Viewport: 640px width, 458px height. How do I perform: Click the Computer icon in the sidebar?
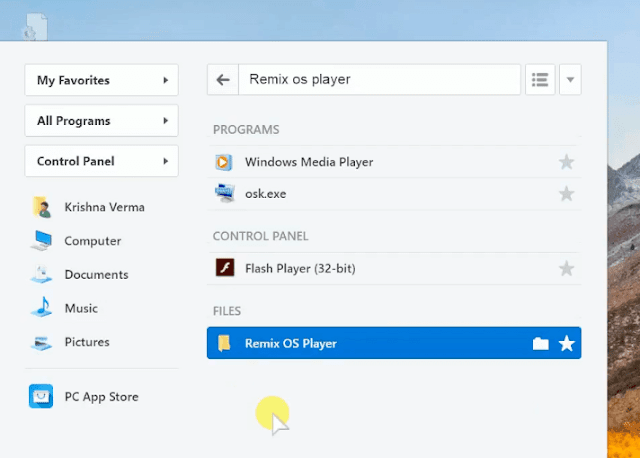(42, 240)
